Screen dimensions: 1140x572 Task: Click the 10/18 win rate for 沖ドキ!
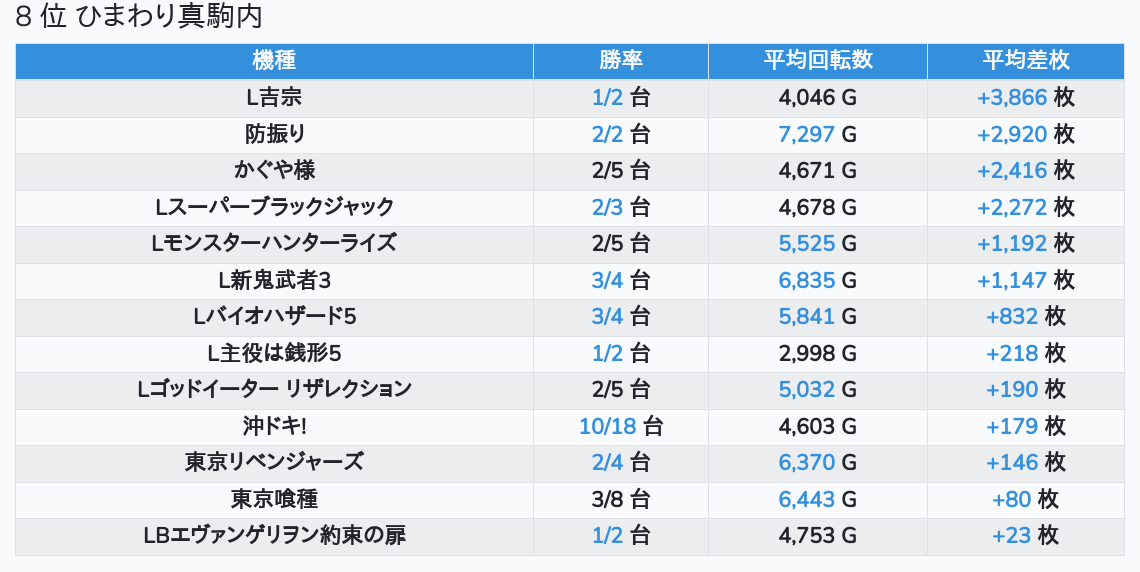(x=607, y=426)
